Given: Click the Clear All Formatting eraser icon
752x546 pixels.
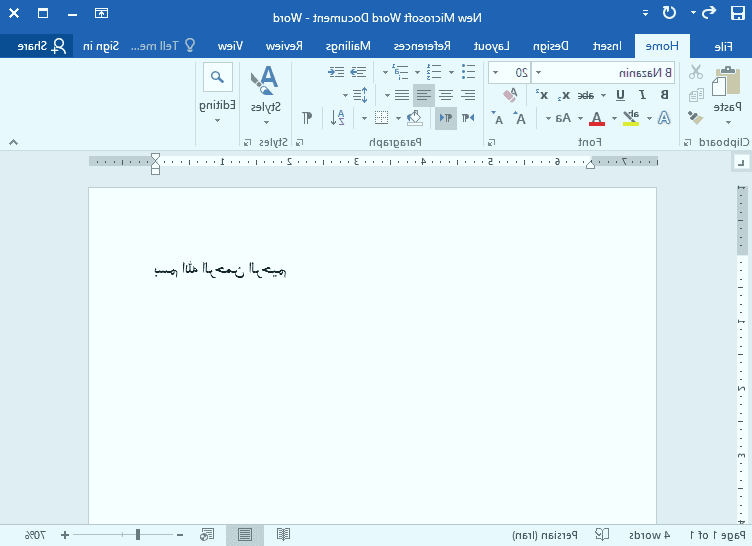Looking at the screenshot, I should tap(509, 95).
